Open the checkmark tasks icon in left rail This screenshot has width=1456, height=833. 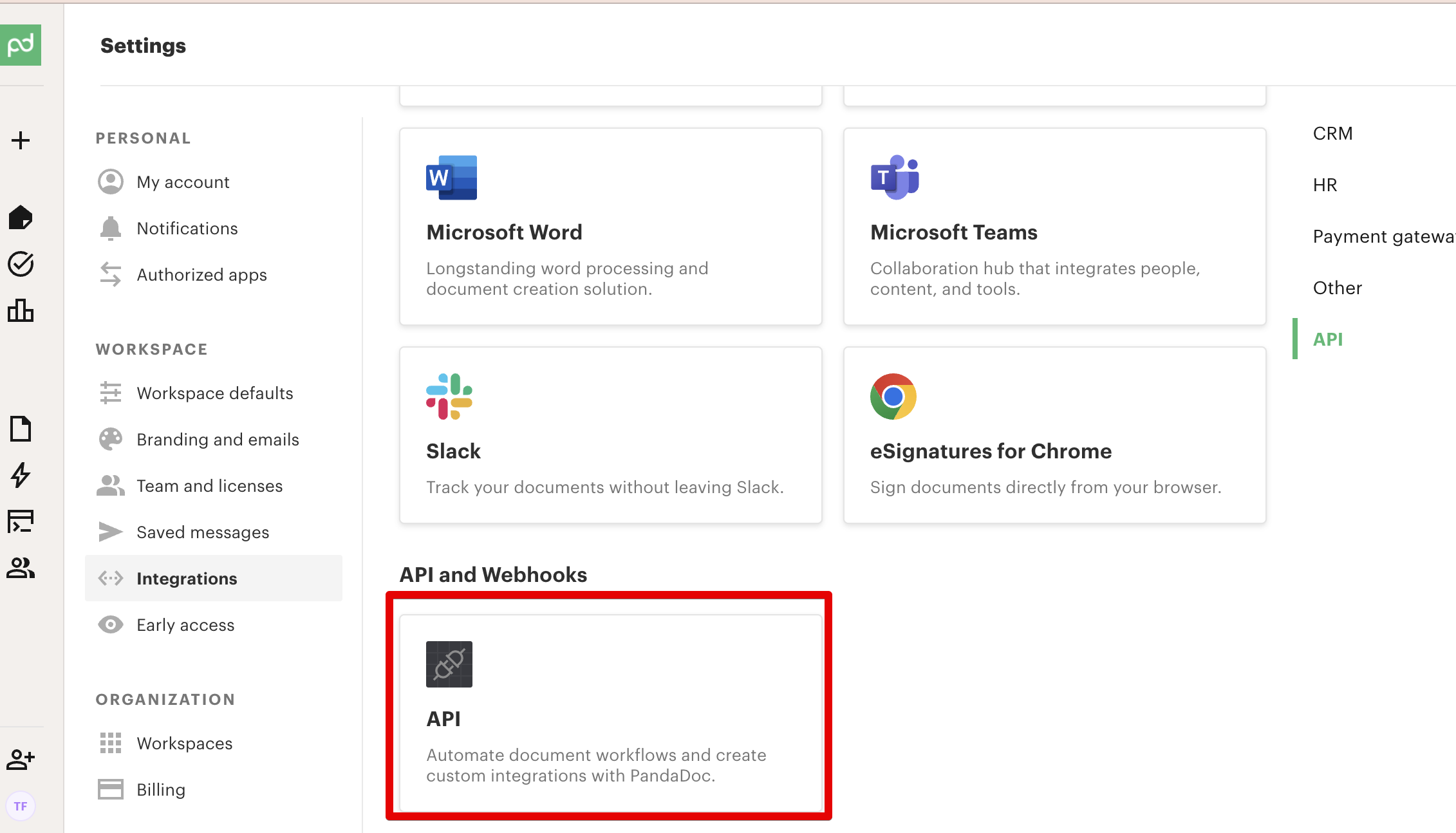(x=21, y=264)
